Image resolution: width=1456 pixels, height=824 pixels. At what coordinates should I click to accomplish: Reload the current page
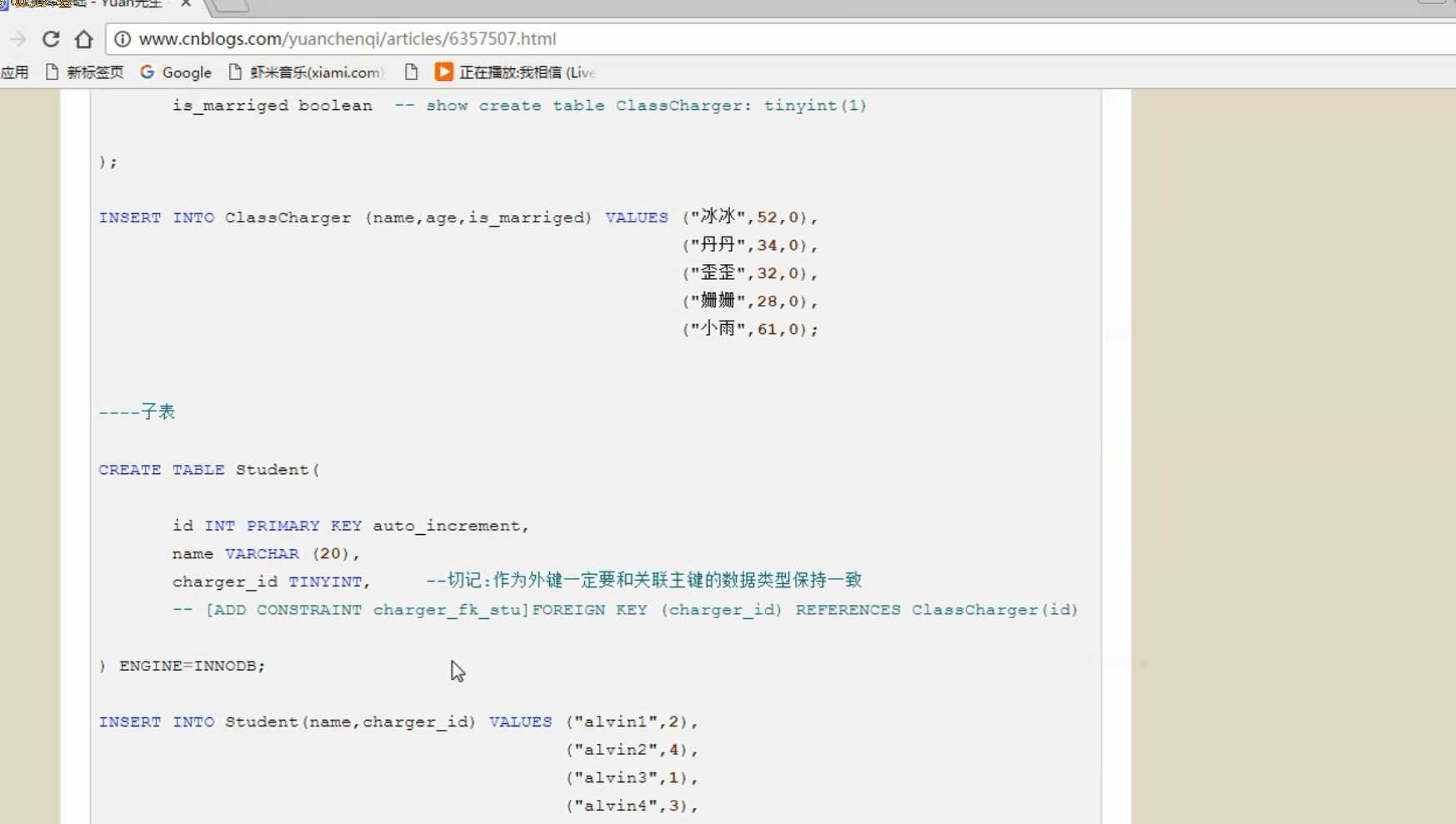(51, 39)
